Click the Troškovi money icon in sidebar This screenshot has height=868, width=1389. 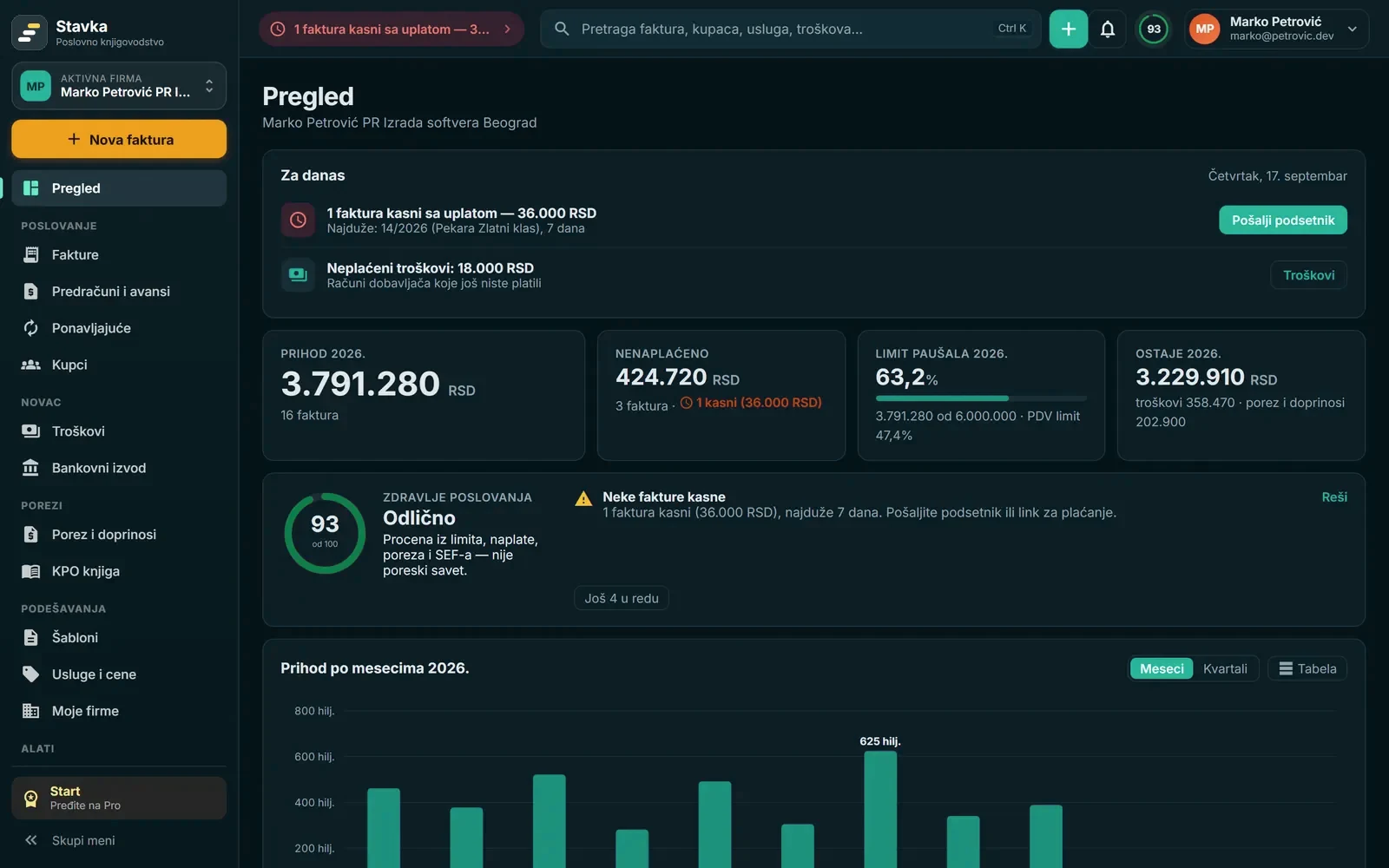(31, 431)
